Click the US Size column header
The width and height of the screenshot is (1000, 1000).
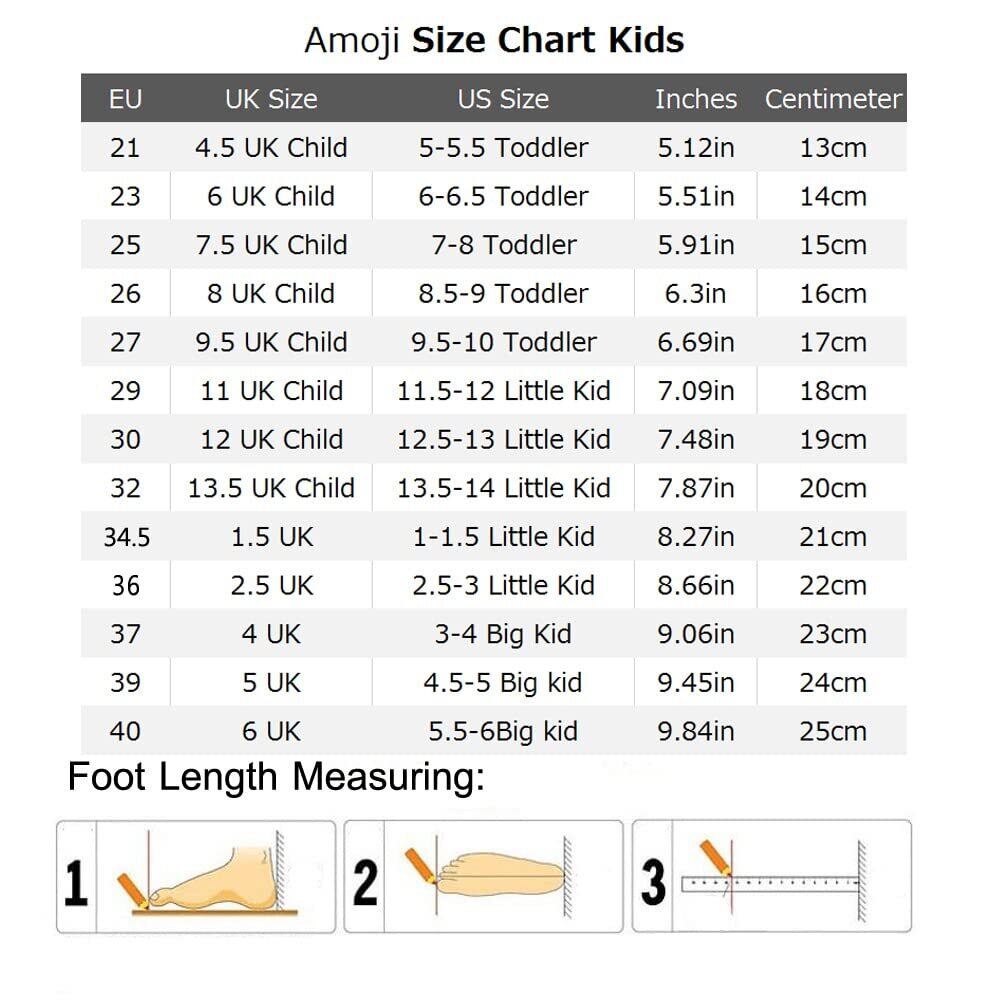tap(503, 99)
